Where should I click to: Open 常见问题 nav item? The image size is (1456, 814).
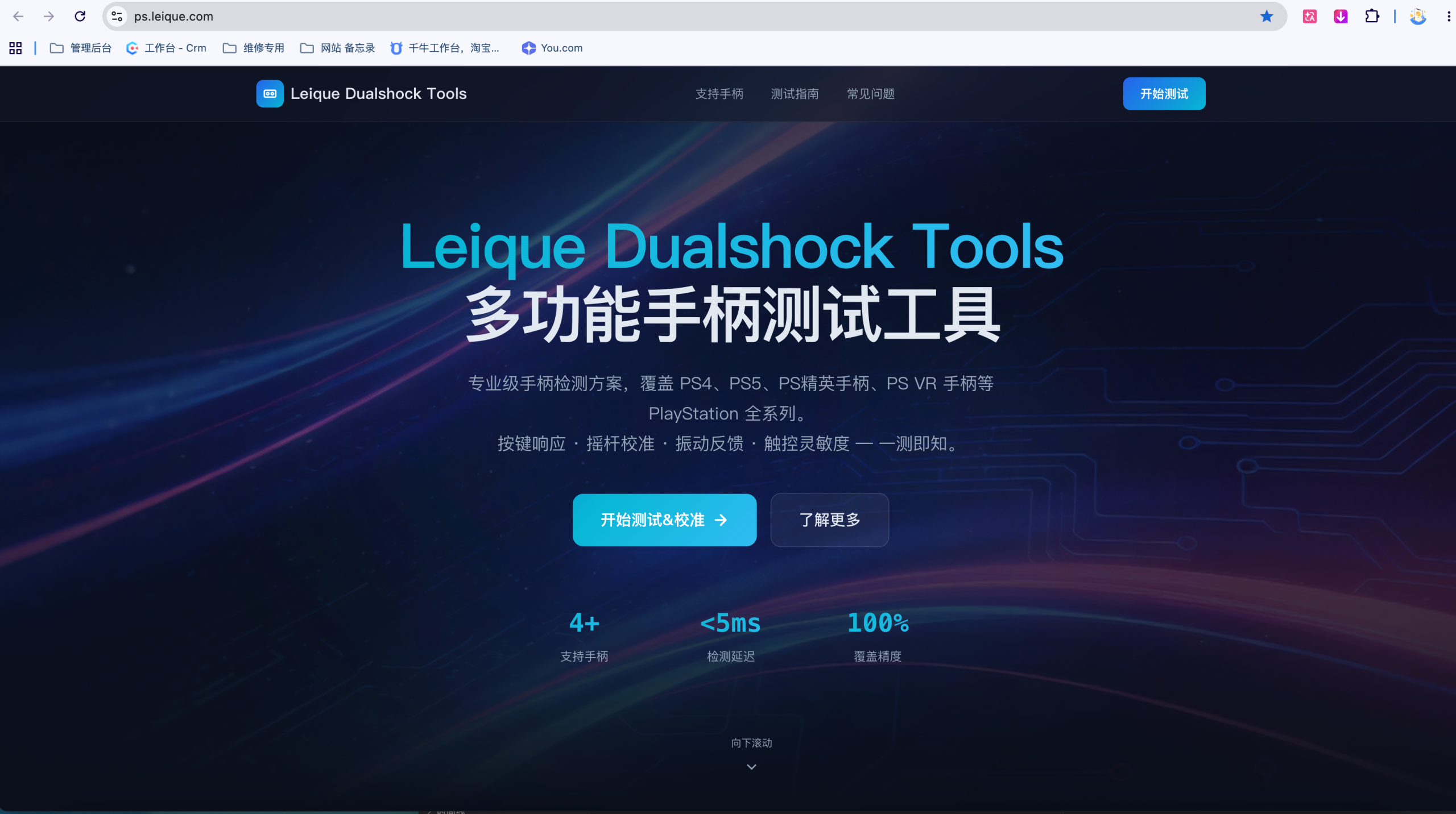click(871, 94)
